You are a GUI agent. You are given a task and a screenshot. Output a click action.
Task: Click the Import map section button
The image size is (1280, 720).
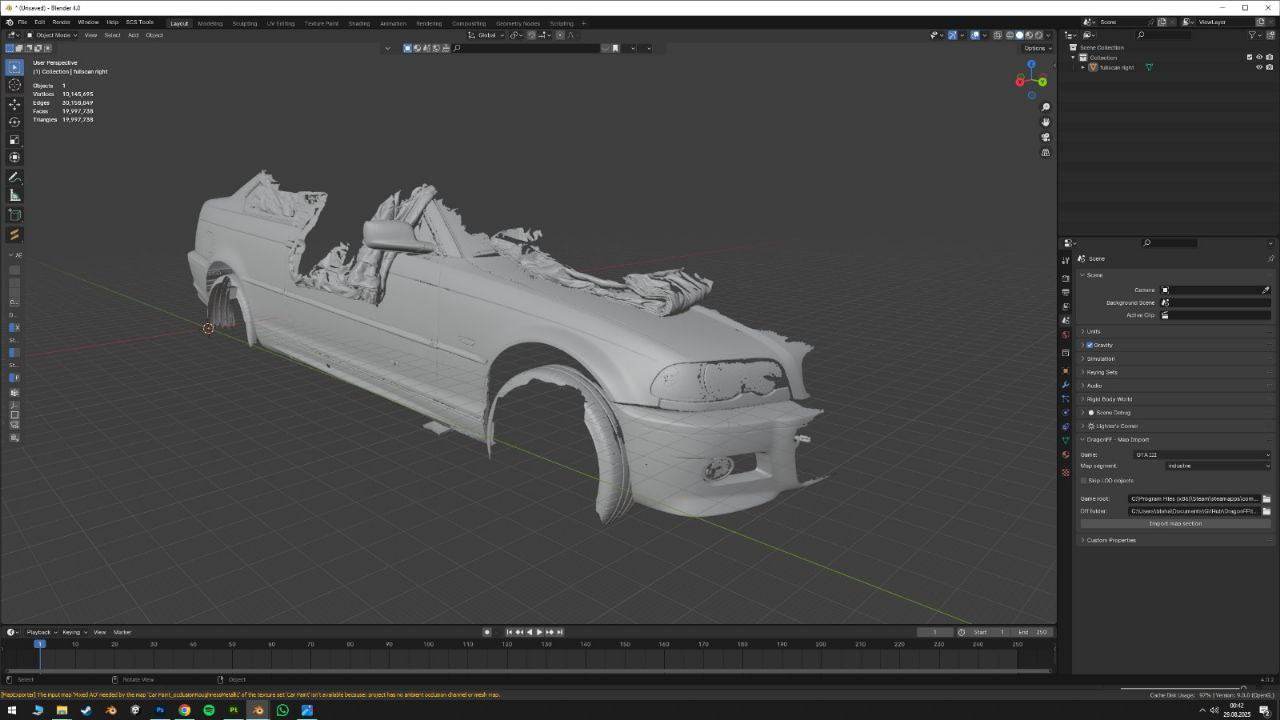click(1175, 524)
